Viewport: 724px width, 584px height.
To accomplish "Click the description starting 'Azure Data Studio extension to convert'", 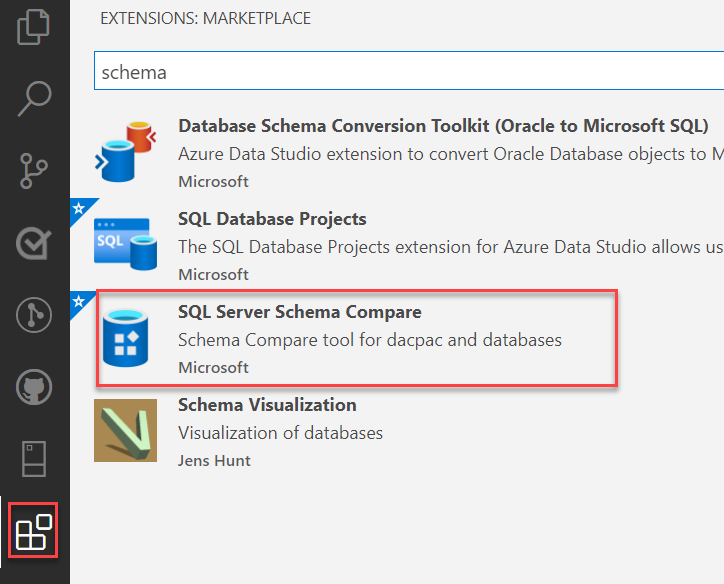I will pyautogui.click(x=451, y=154).
